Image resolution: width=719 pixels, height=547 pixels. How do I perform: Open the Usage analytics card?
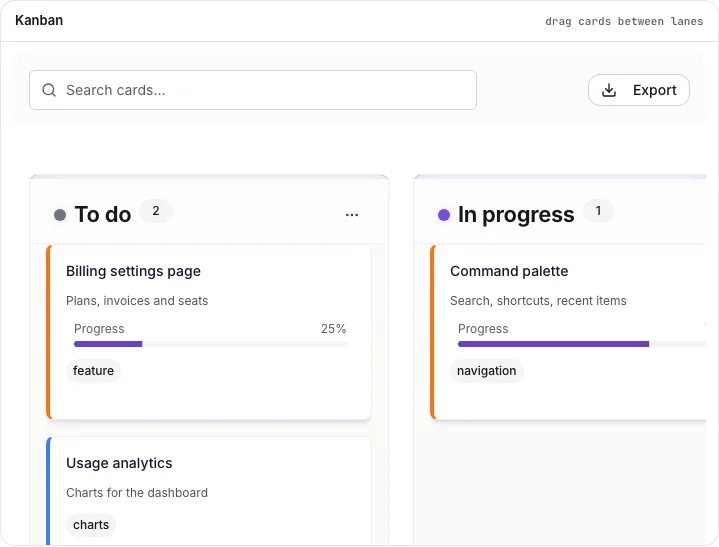(209, 492)
